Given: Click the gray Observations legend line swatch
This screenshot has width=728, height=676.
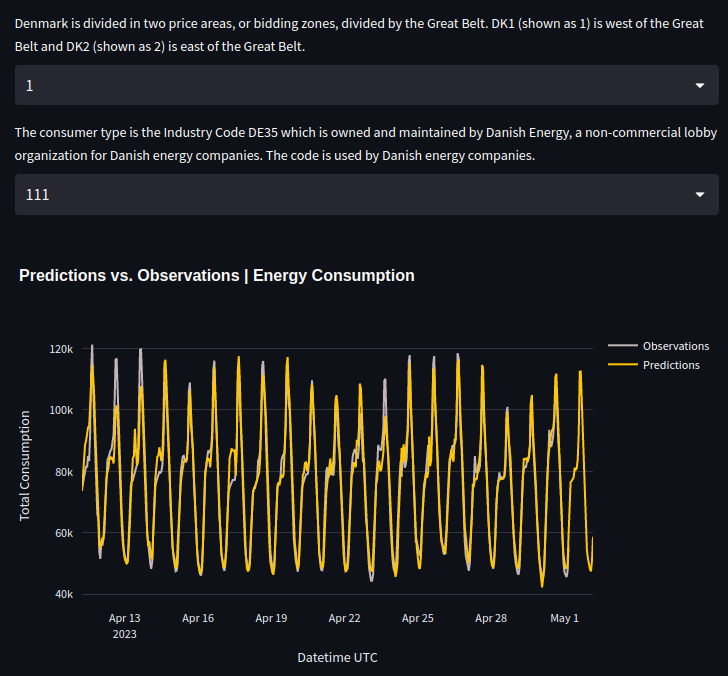Looking at the screenshot, I should (x=622, y=346).
